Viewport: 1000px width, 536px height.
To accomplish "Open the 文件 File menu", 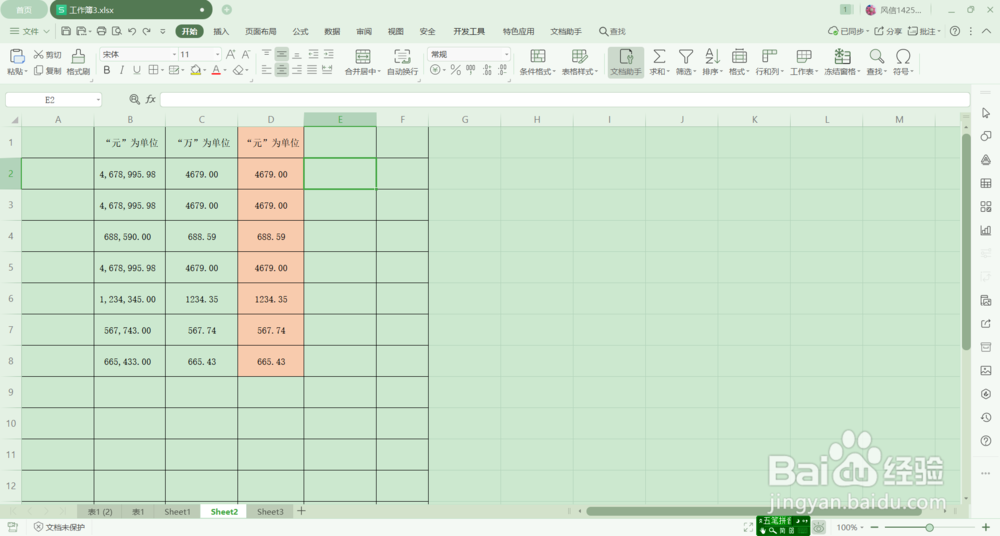I will point(30,31).
